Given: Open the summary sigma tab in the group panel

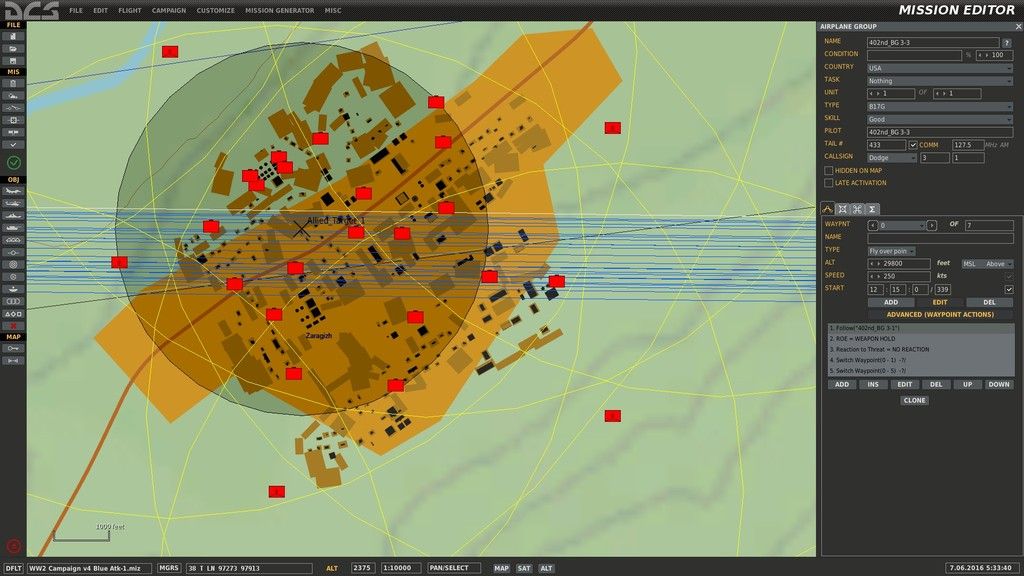Looking at the screenshot, I should (872, 208).
